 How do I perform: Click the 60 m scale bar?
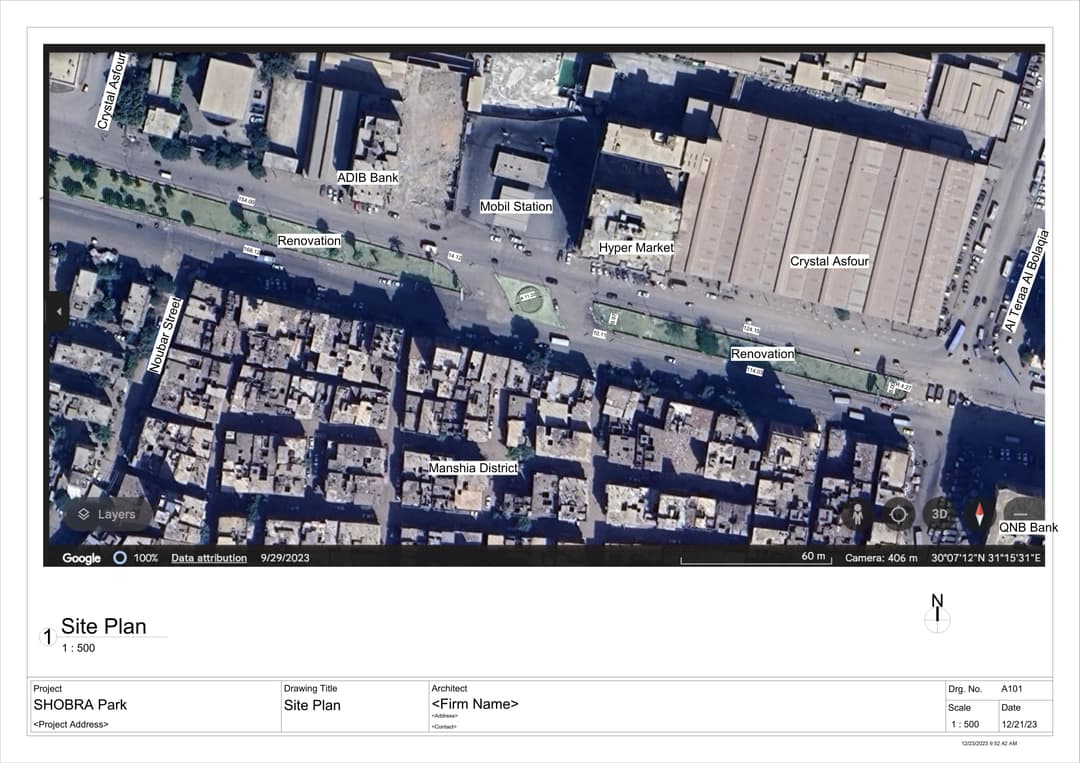pos(756,558)
